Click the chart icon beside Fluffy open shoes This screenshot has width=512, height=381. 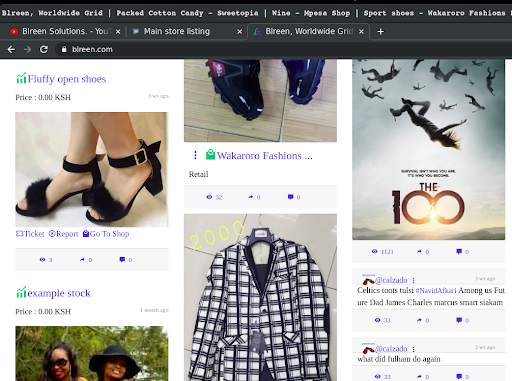[21, 79]
